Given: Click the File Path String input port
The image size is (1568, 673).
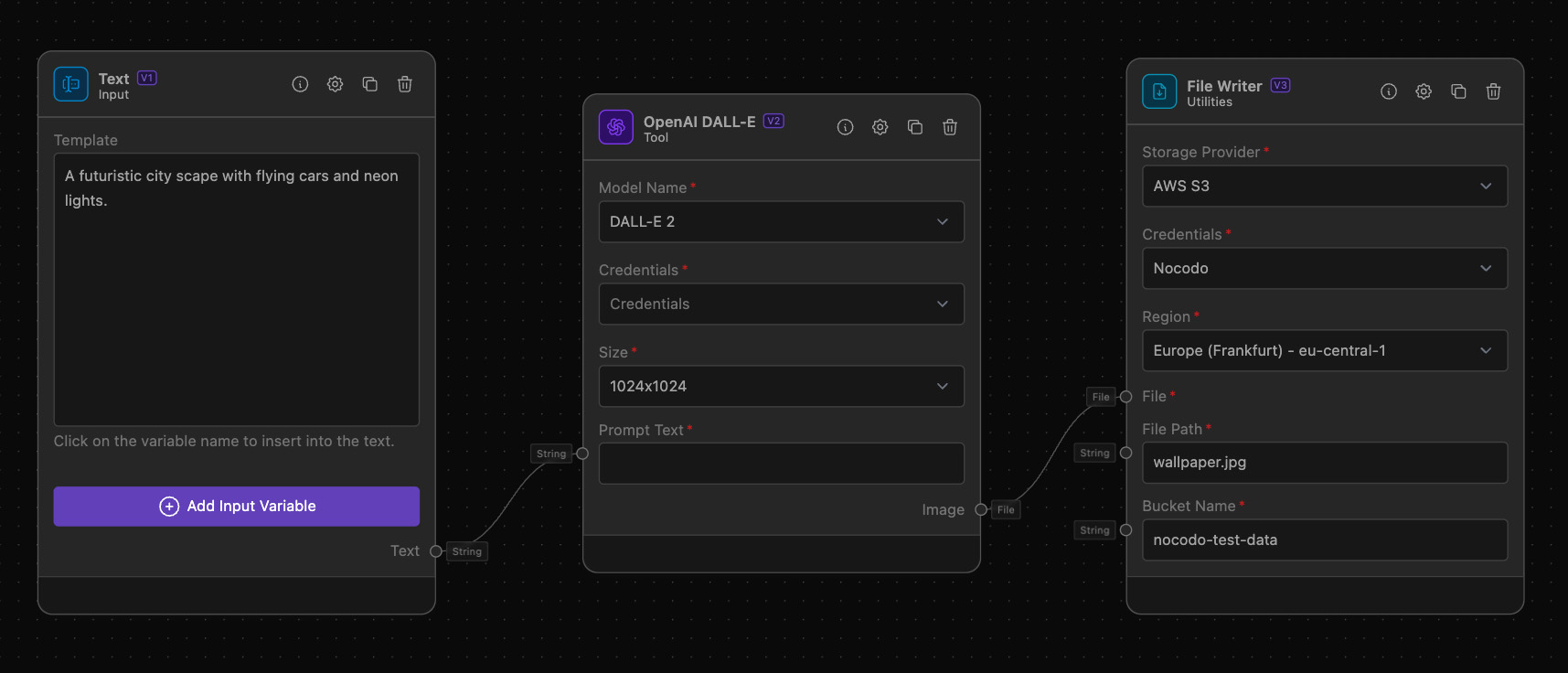Looking at the screenshot, I should pyautogui.click(x=1126, y=453).
